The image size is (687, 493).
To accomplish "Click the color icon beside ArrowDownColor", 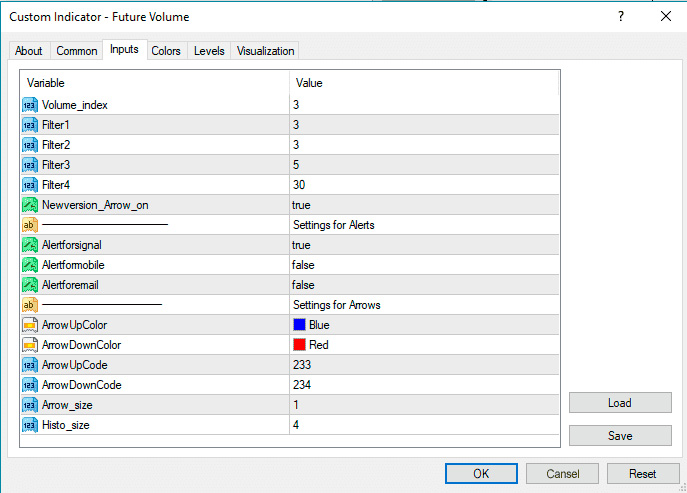I will [x=29, y=345].
